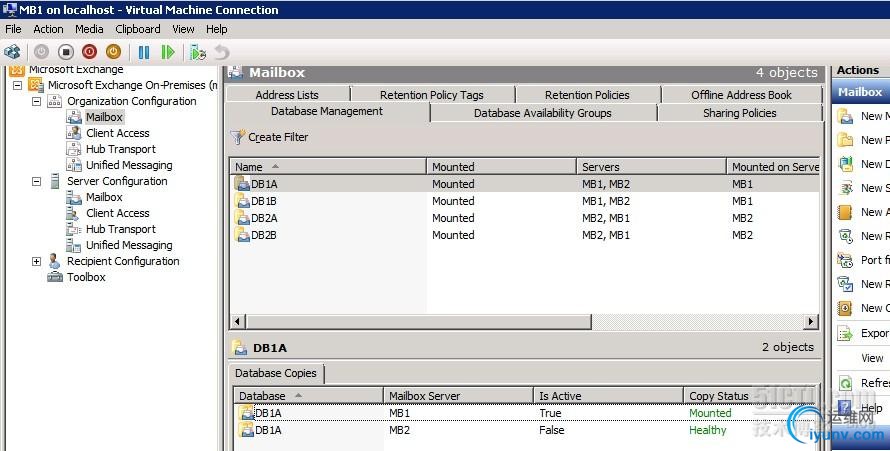Select Hub Transport under Server Configuration
Image resolution: width=890 pixels, height=451 pixels.
click(121, 229)
